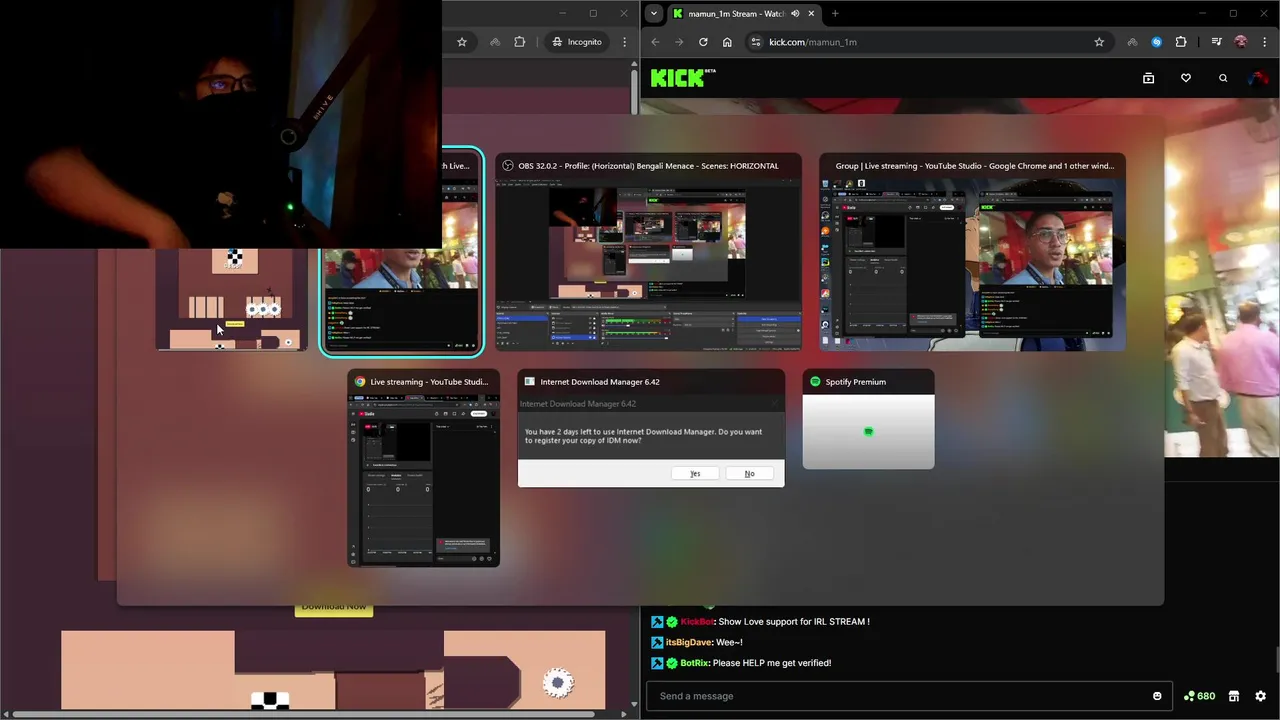
Task: Click the Download Now button on the left page
Action: [334, 607]
